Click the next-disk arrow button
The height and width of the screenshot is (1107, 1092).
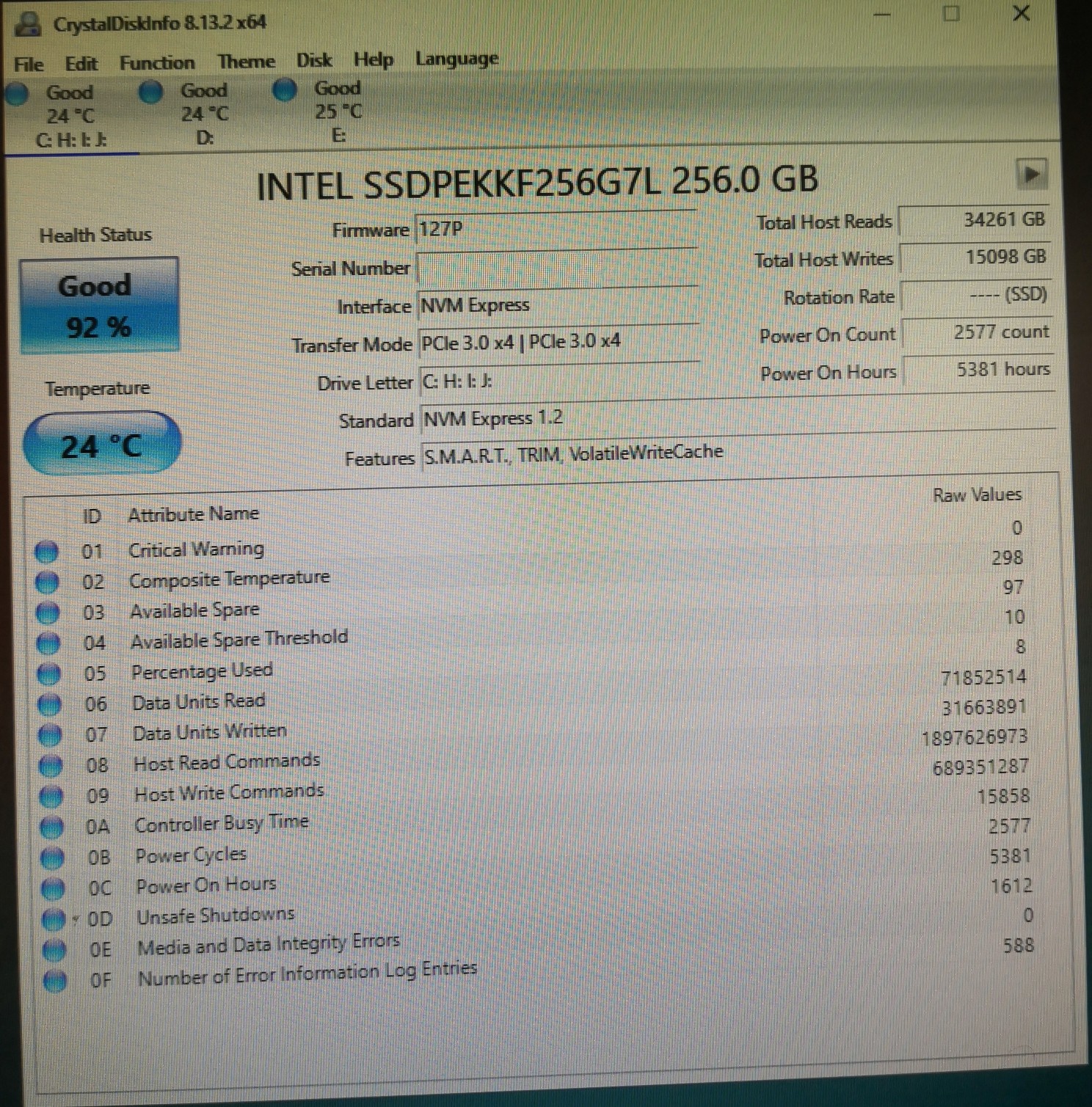(1031, 175)
